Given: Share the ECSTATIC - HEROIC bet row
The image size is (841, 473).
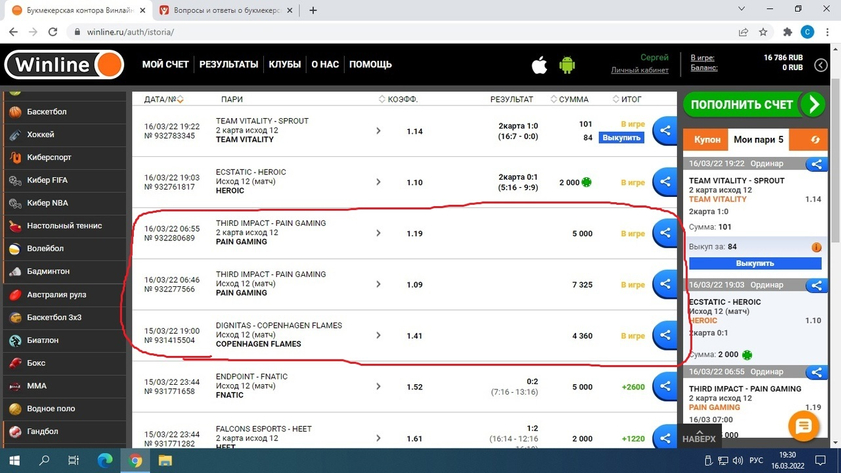Looking at the screenshot, I should point(665,181).
